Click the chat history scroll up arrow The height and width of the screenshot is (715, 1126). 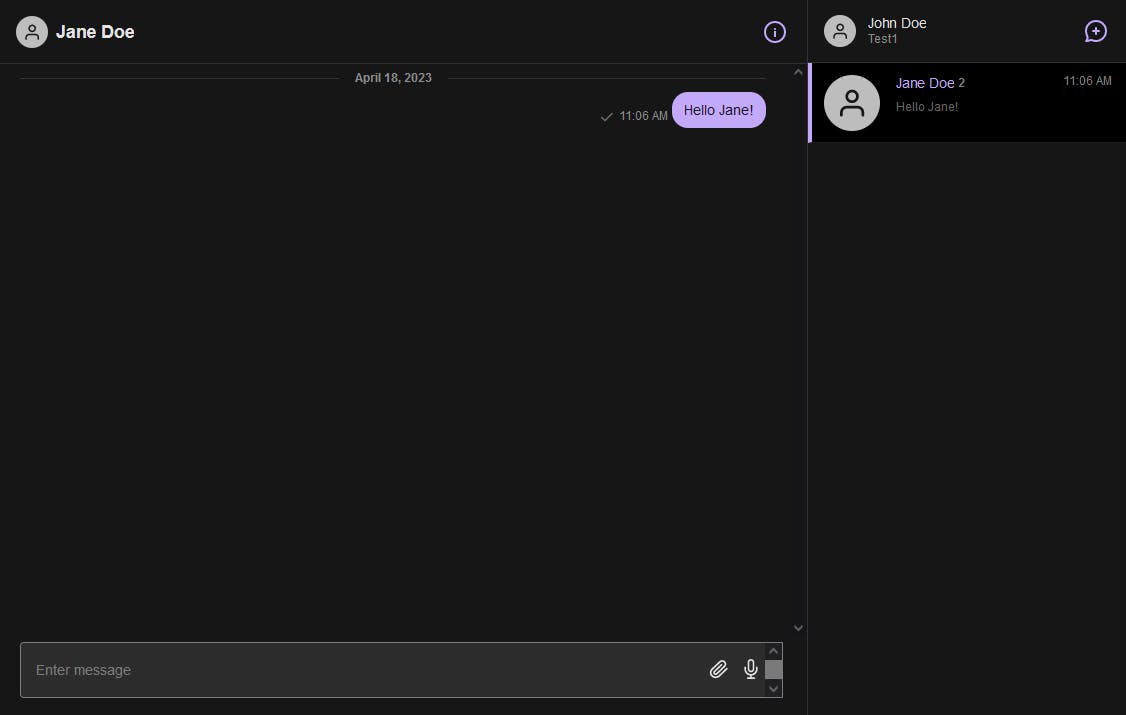[798, 72]
